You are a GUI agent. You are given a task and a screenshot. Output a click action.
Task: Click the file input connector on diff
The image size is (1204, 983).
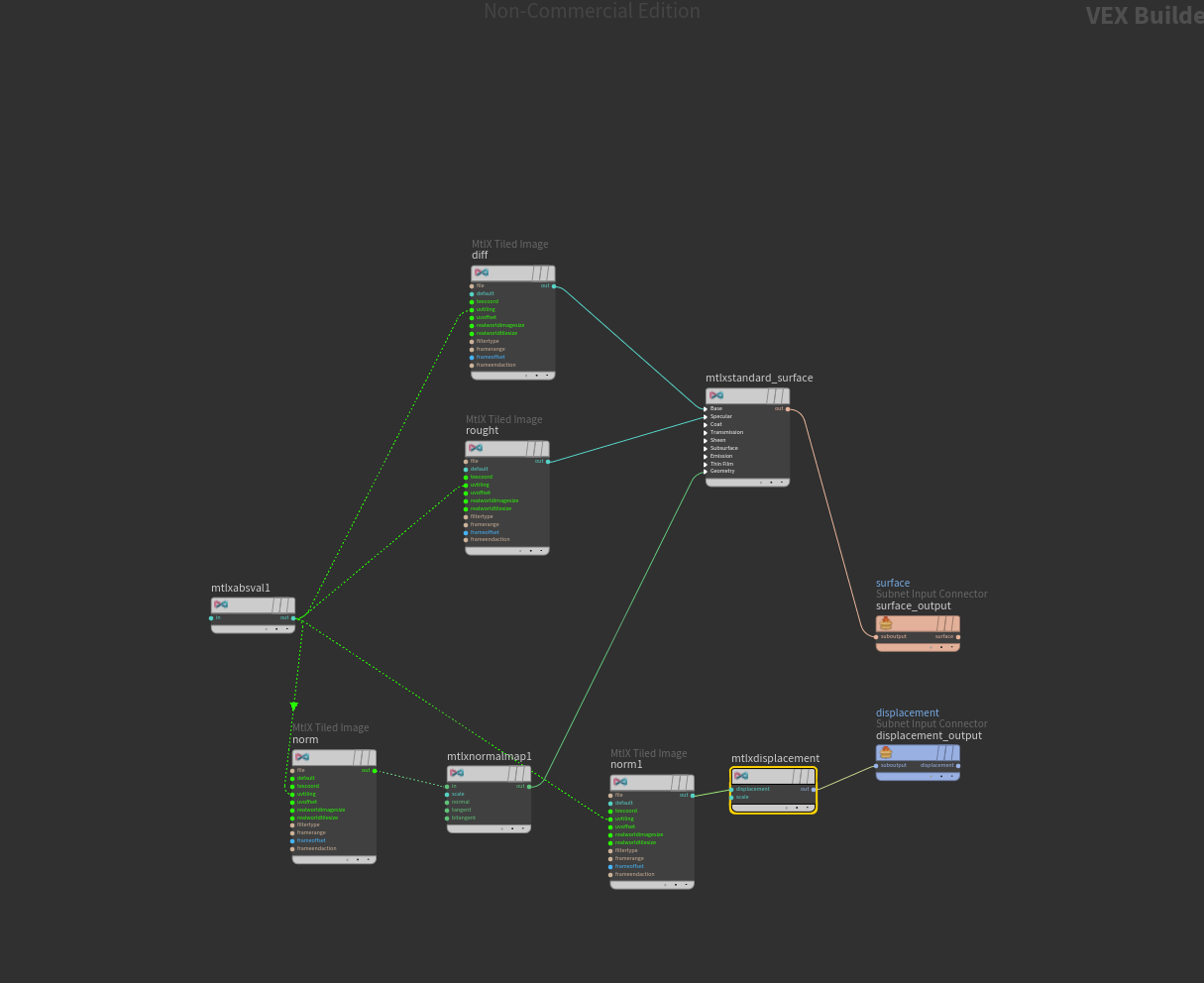pos(472,286)
